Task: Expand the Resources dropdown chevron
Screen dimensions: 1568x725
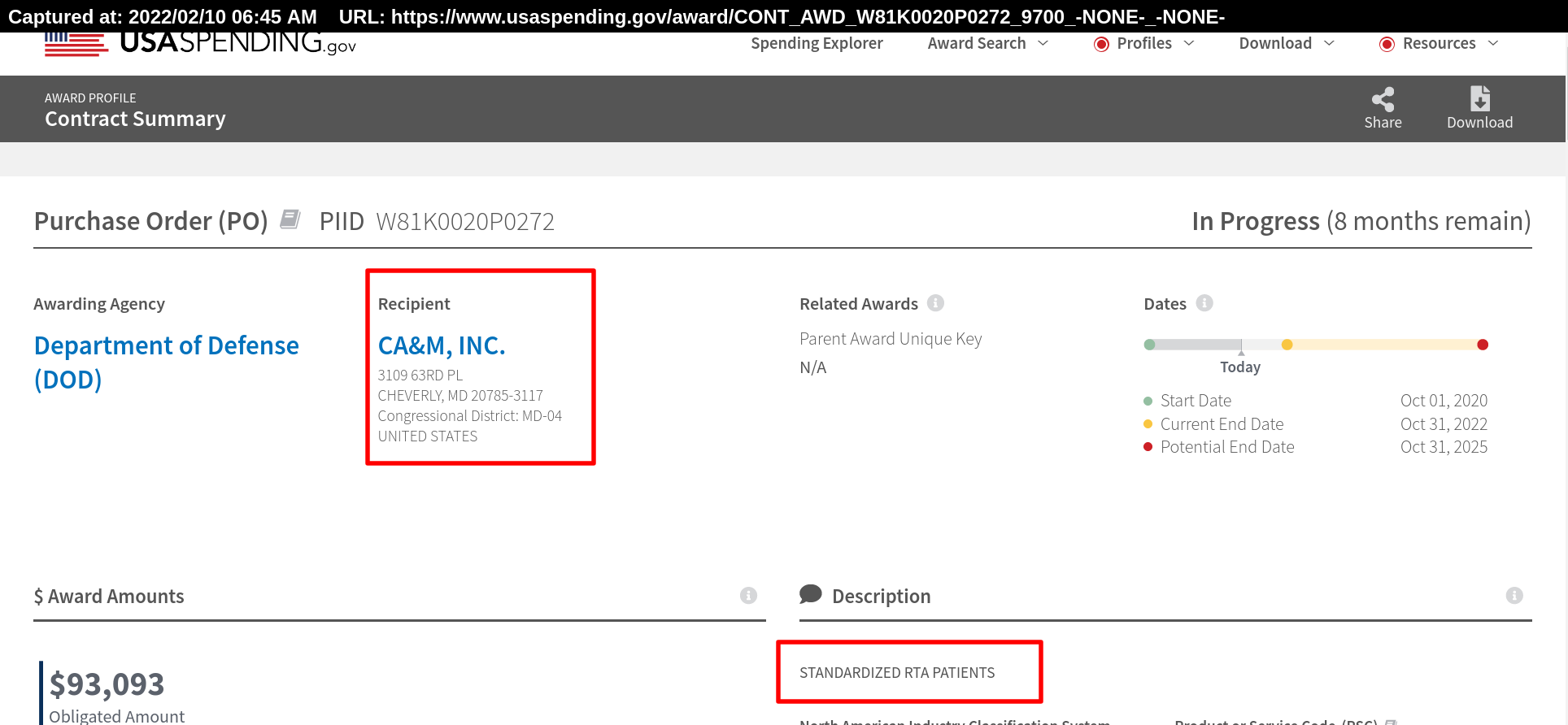Action: click(x=1493, y=43)
